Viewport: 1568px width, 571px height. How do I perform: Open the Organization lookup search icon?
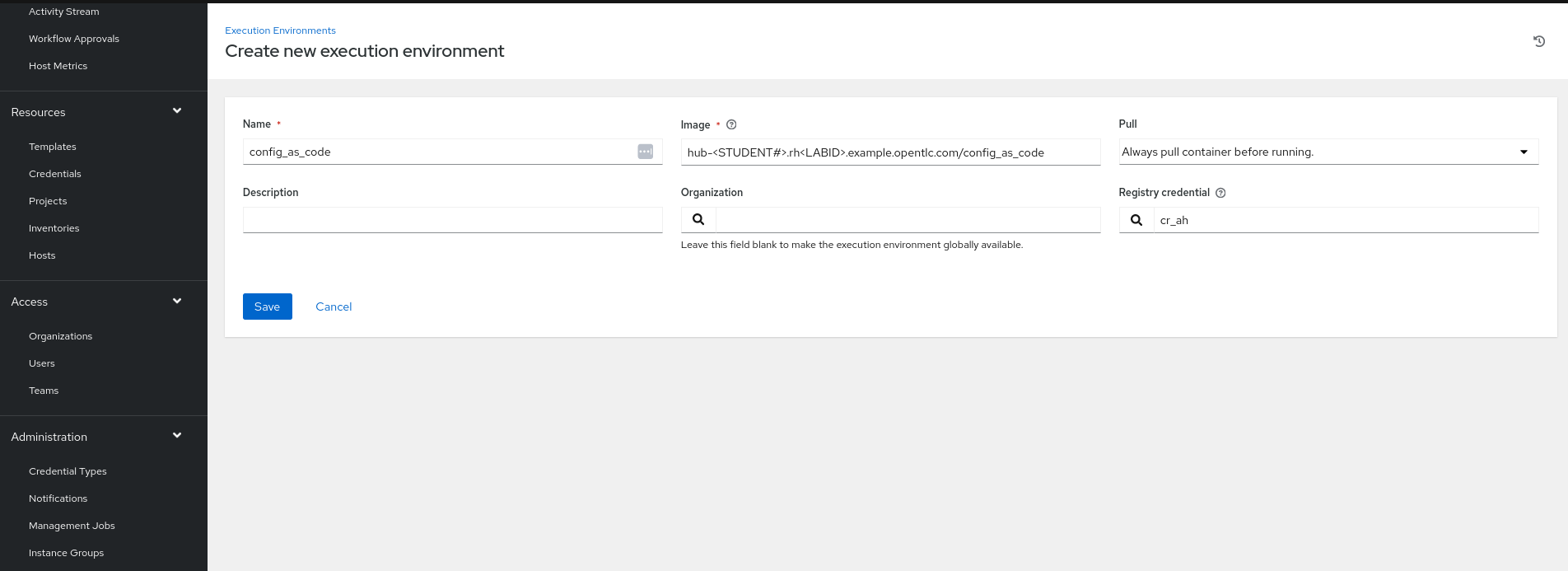tap(698, 220)
